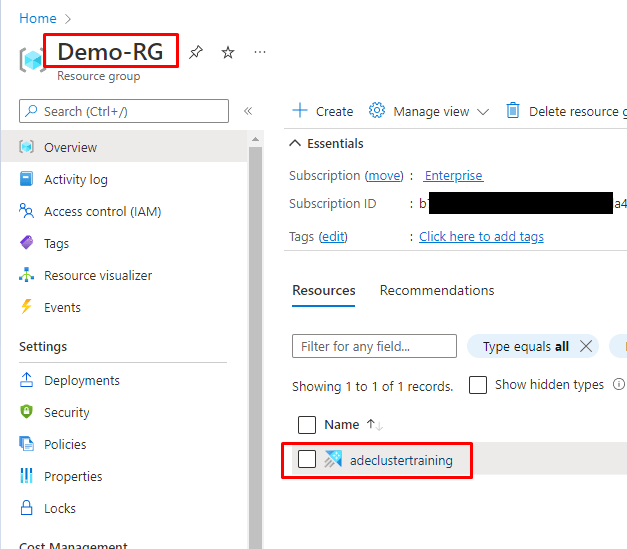Click 'Click here to add tags' link
Image resolution: width=627 pixels, height=549 pixels.
coord(481,237)
